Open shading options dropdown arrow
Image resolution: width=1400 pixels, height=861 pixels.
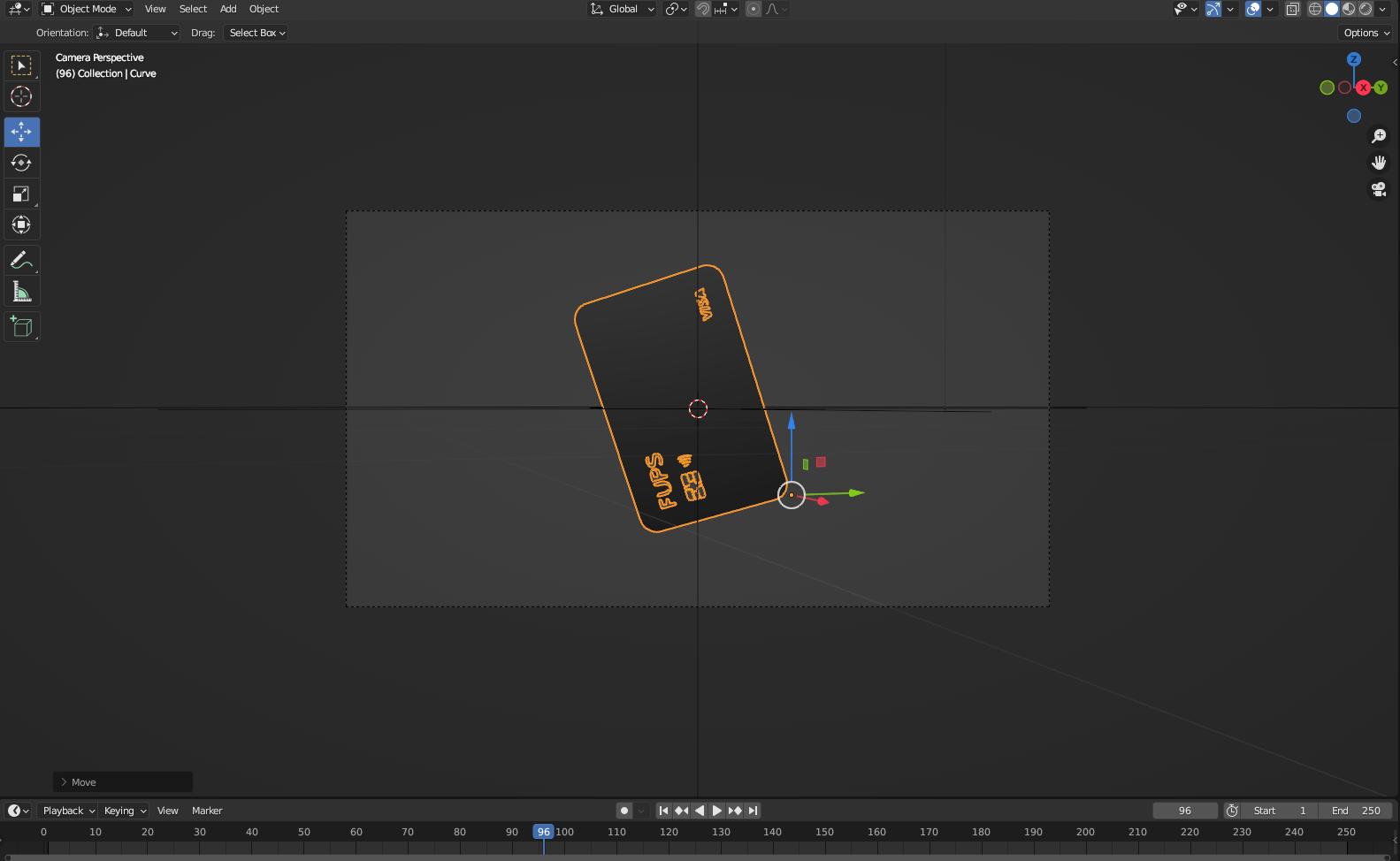click(x=1383, y=9)
